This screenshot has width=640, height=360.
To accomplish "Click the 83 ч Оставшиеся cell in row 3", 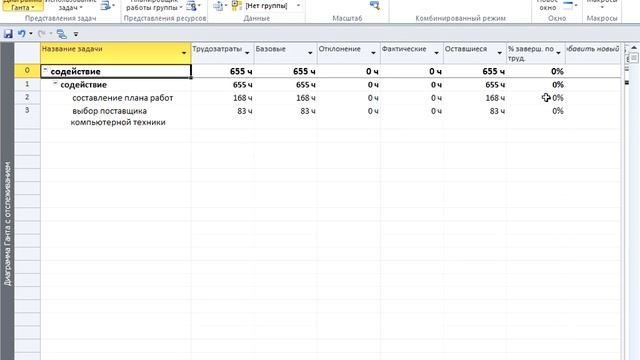I will click(x=475, y=117).
